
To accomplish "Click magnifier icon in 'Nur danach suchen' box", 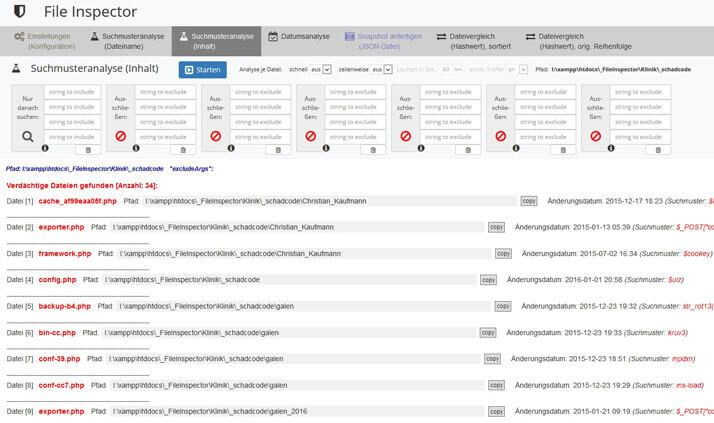I will tap(28, 136).
